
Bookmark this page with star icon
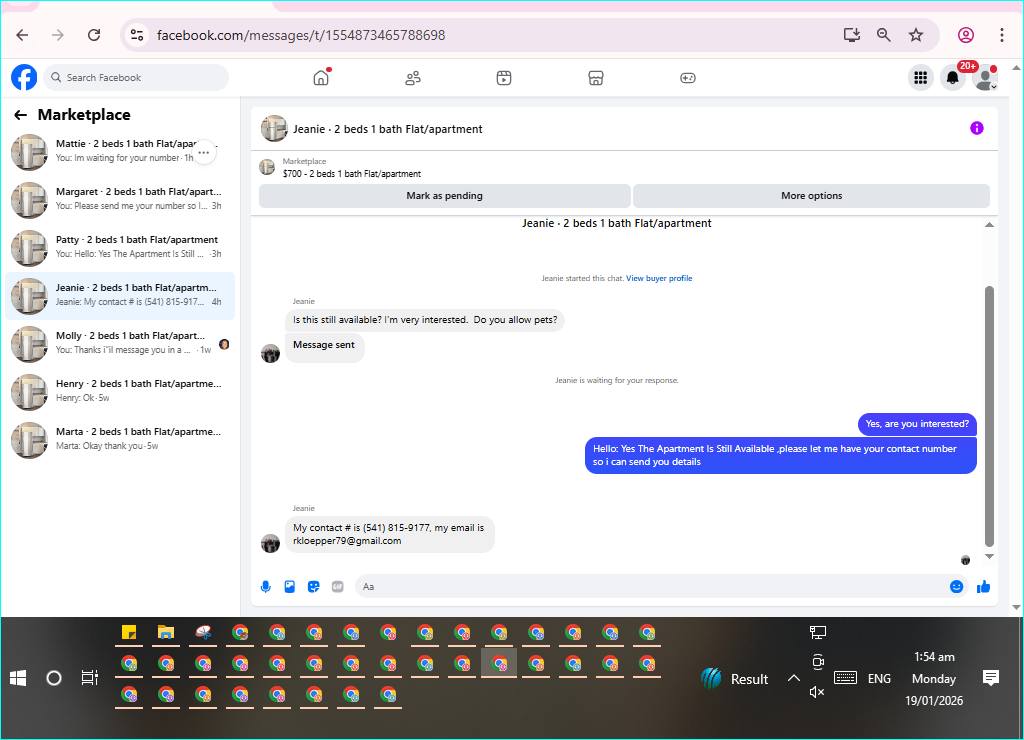(916, 35)
